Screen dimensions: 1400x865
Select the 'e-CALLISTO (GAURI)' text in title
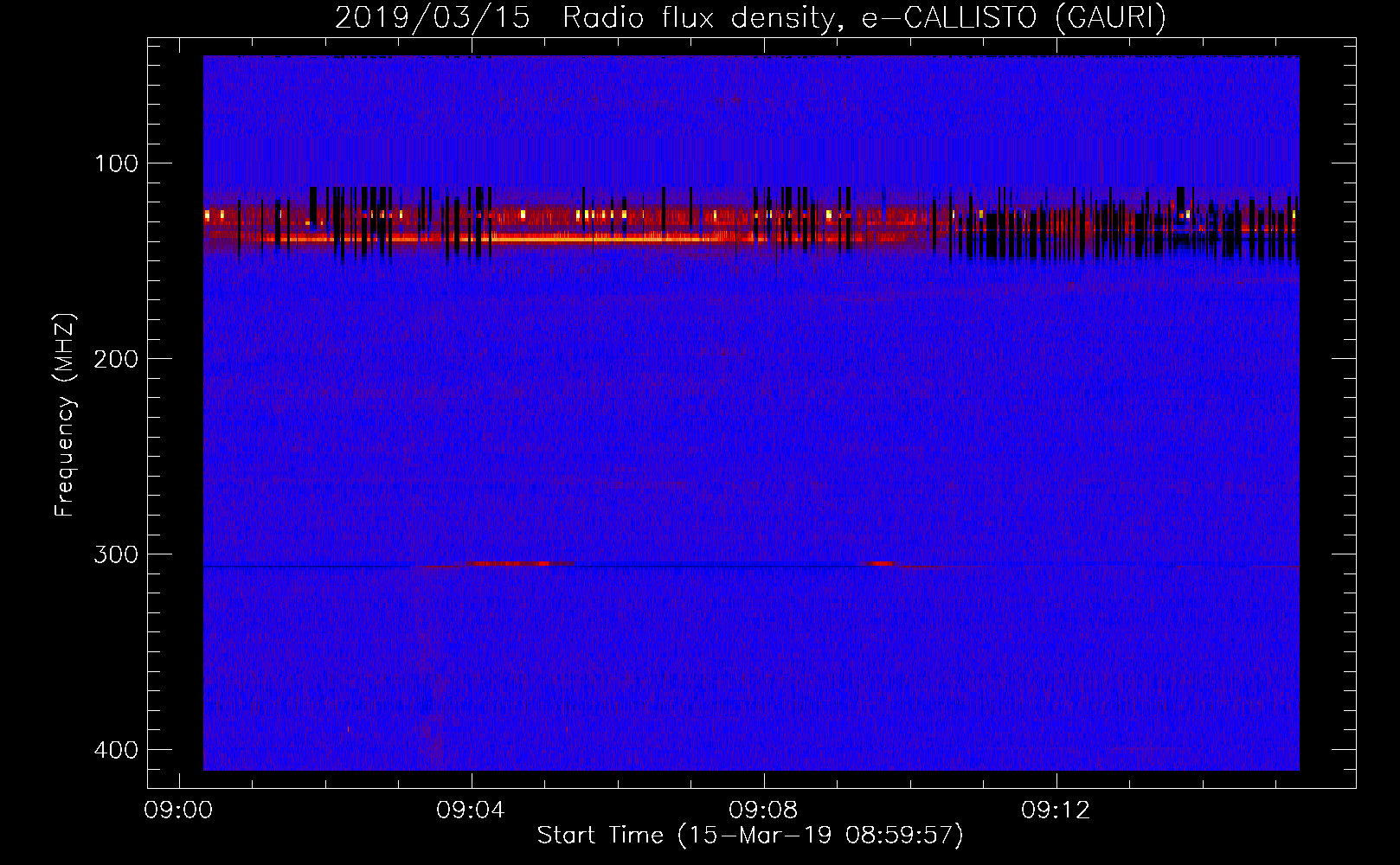1014,18
